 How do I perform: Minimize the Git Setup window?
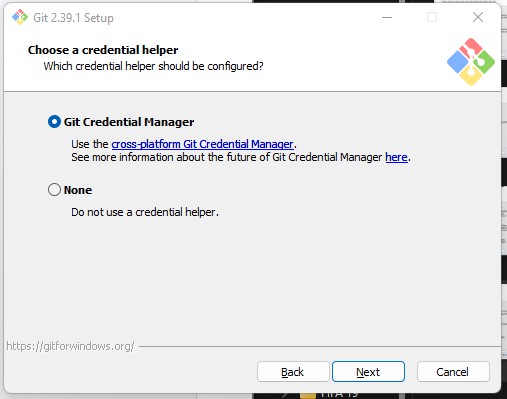click(387, 17)
